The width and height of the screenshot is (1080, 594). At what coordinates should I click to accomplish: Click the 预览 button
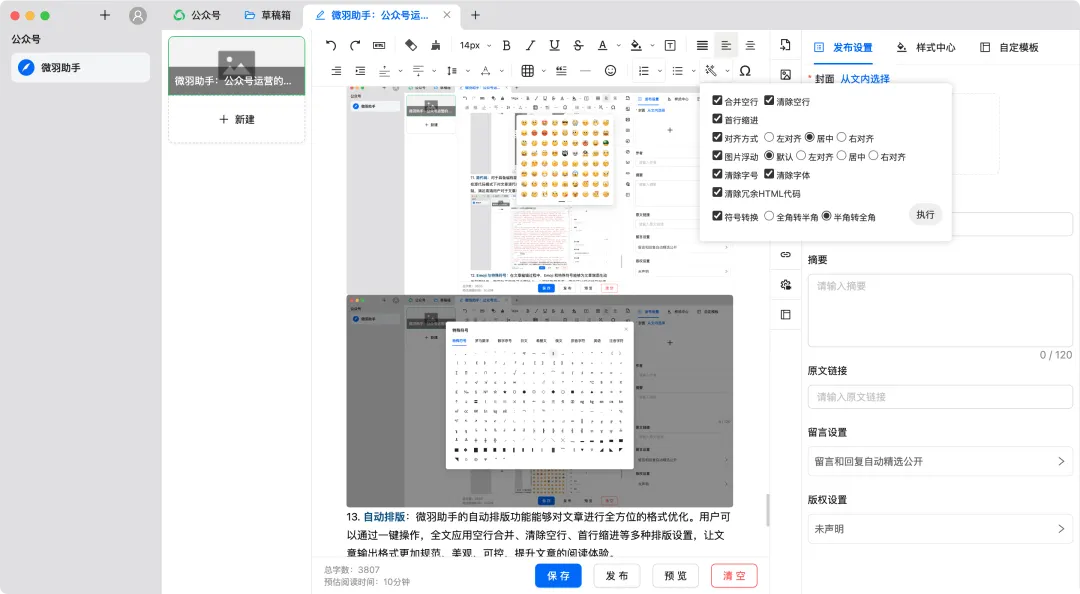point(676,576)
